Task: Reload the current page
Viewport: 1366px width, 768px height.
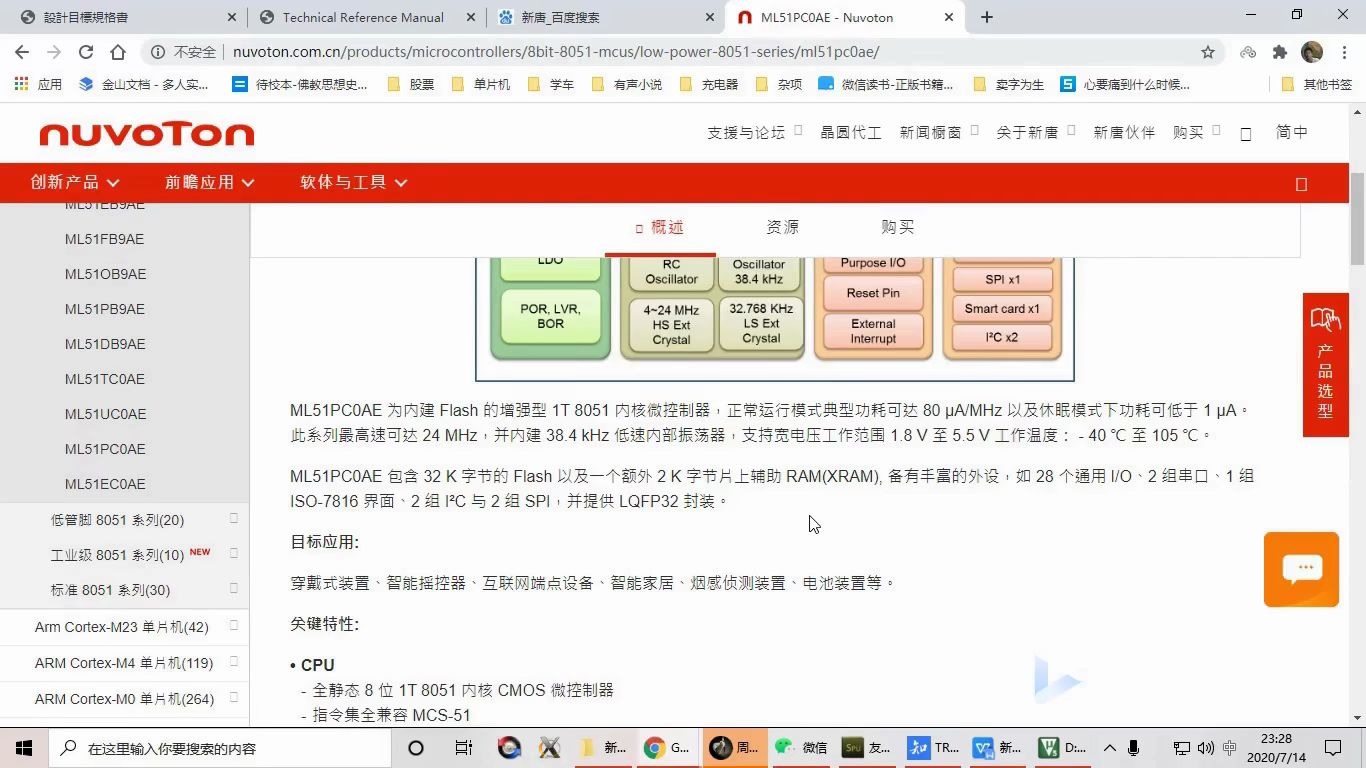Action: coord(86,52)
